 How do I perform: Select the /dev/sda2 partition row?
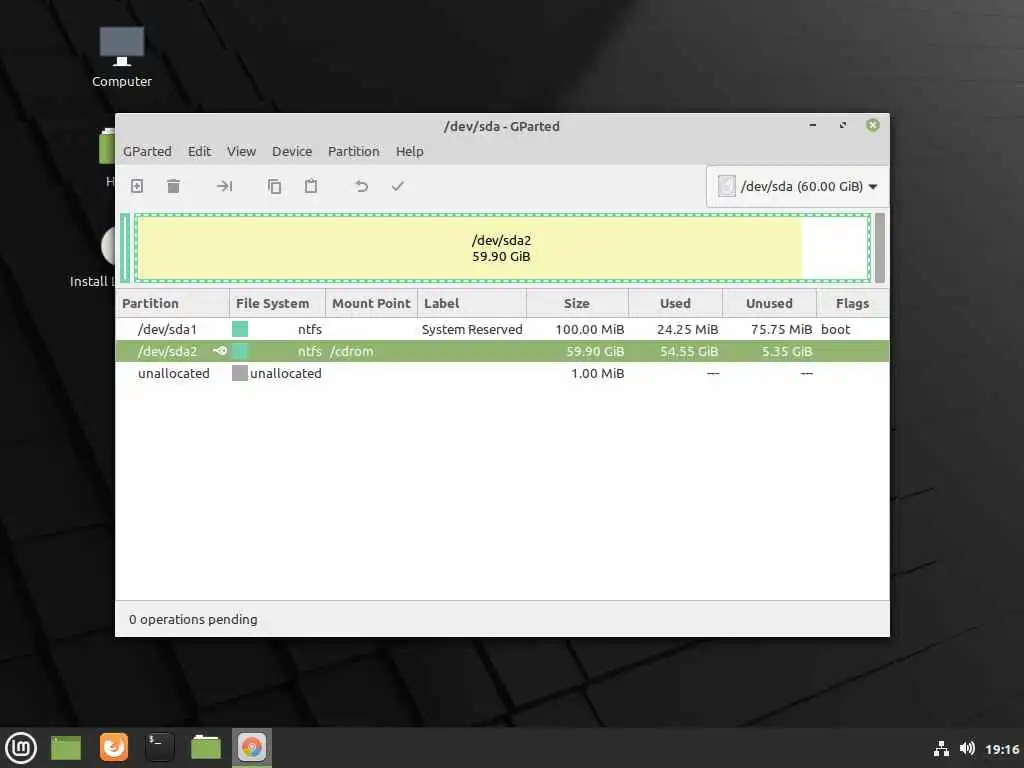tap(502, 351)
